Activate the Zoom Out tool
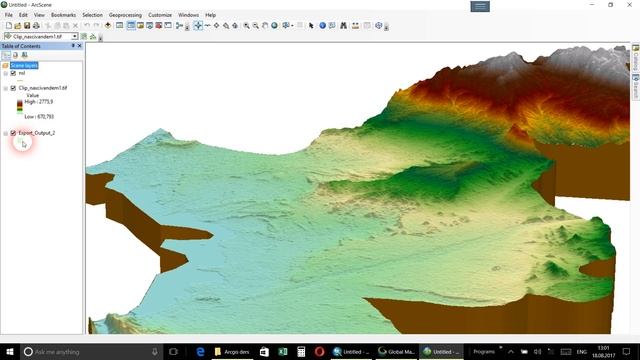Image resolution: width=640 pixels, height=360 pixels. (x=256, y=26)
